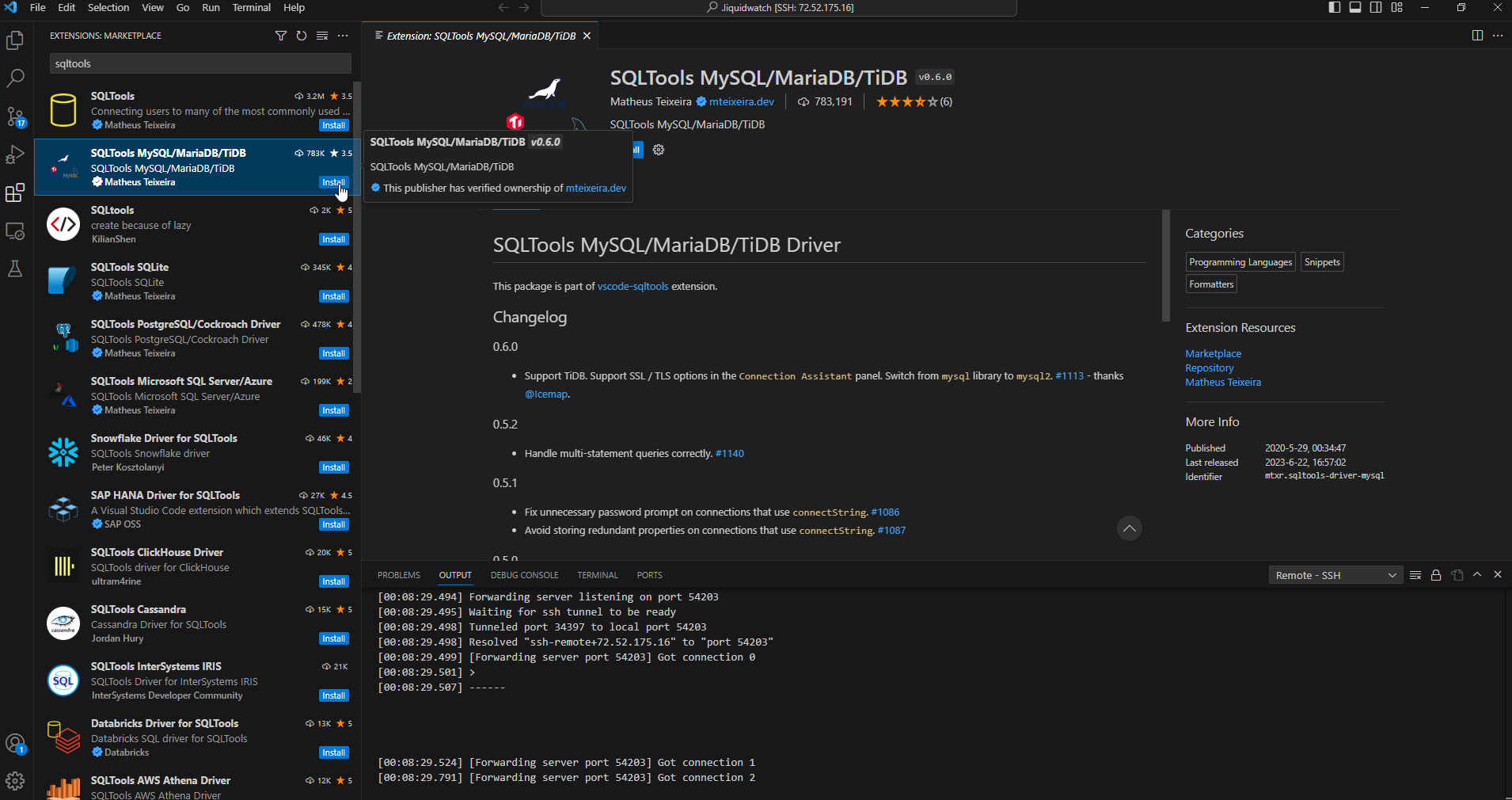Viewport: 1512px width, 800px height.
Task: Refresh the extensions list
Action: point(302,36)
